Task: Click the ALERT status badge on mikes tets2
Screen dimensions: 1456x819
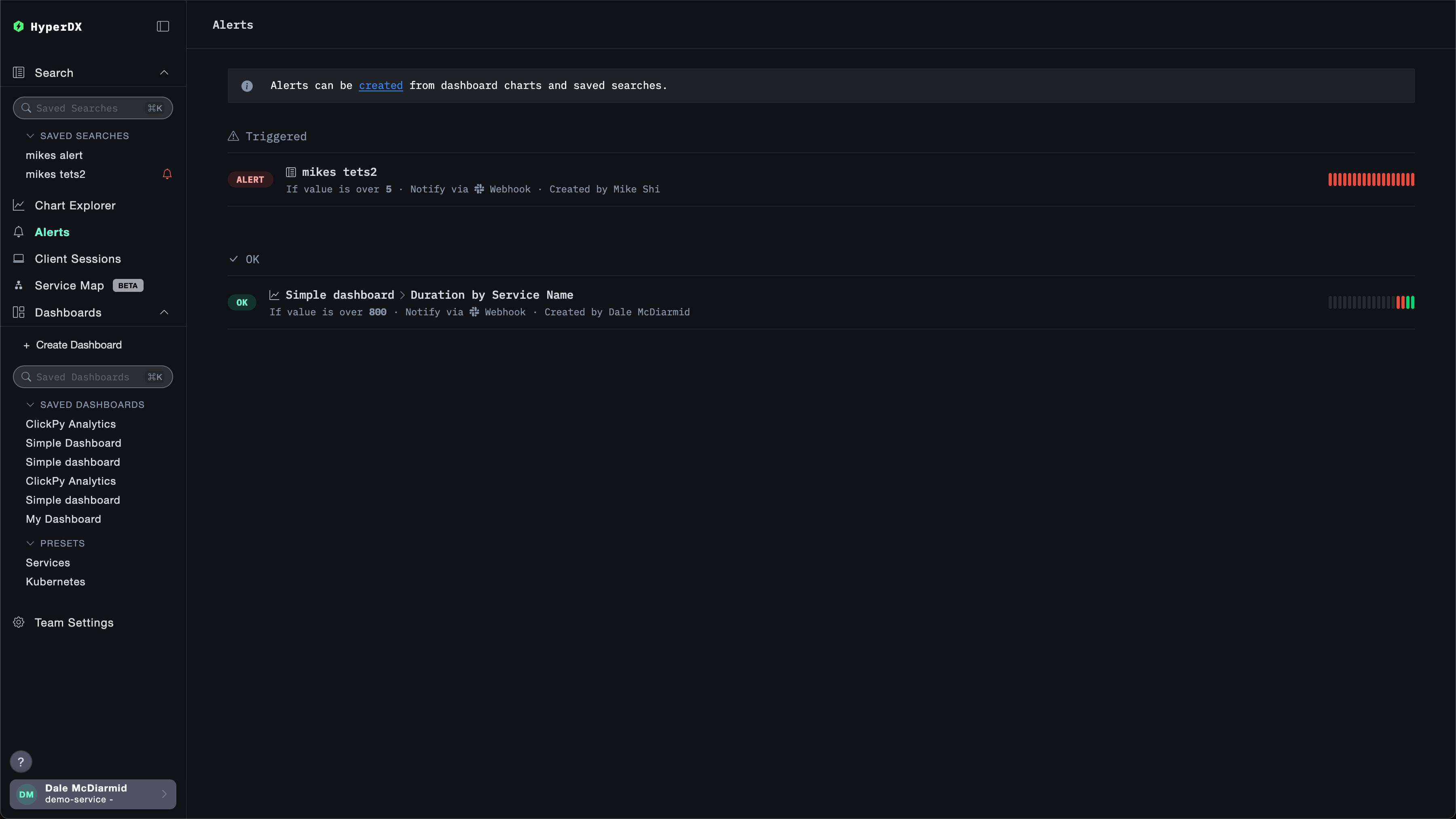Action: pyautogui.click(x=250, y=179)
